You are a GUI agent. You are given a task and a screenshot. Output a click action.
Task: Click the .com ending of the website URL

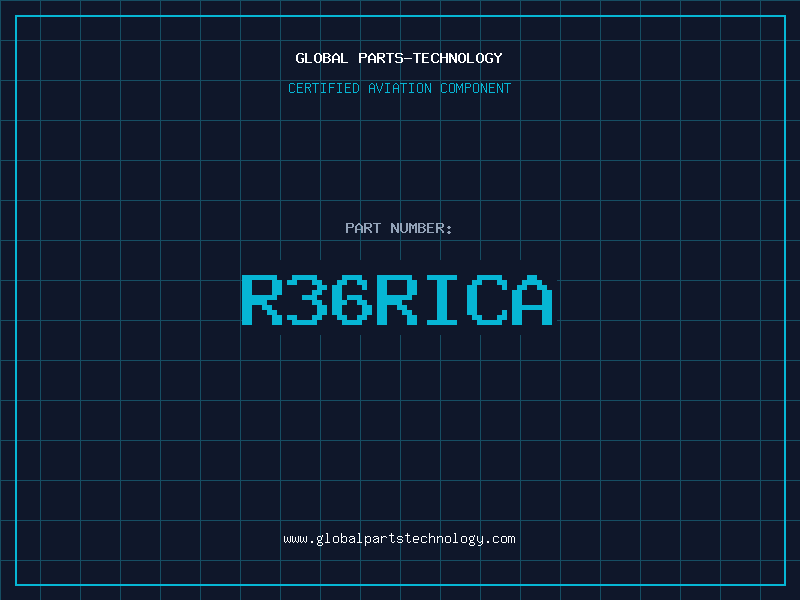(x=500, y=538)
